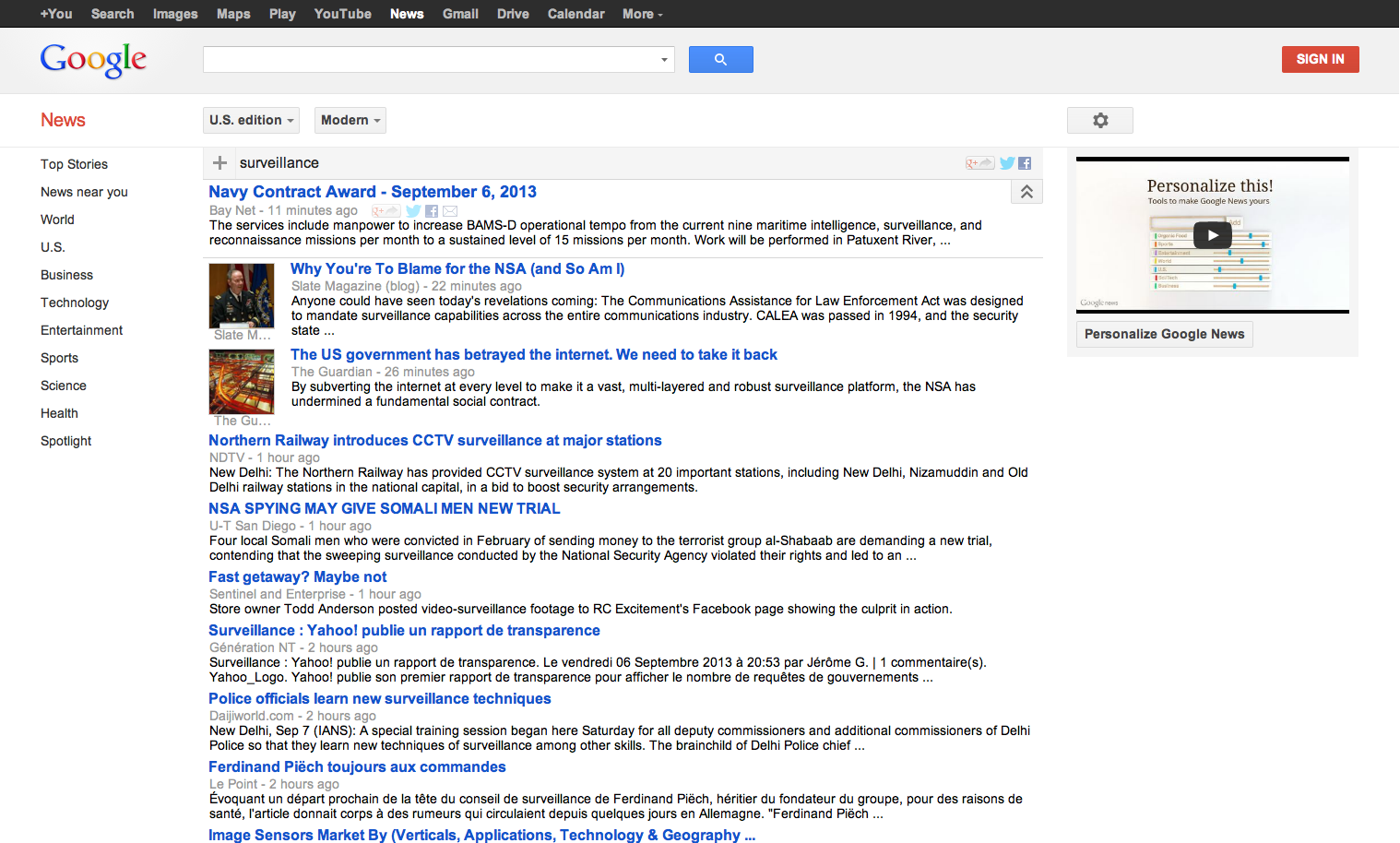Open the U.S. edition dropdown
The image size is (1400, 843).
coord(251,120)
